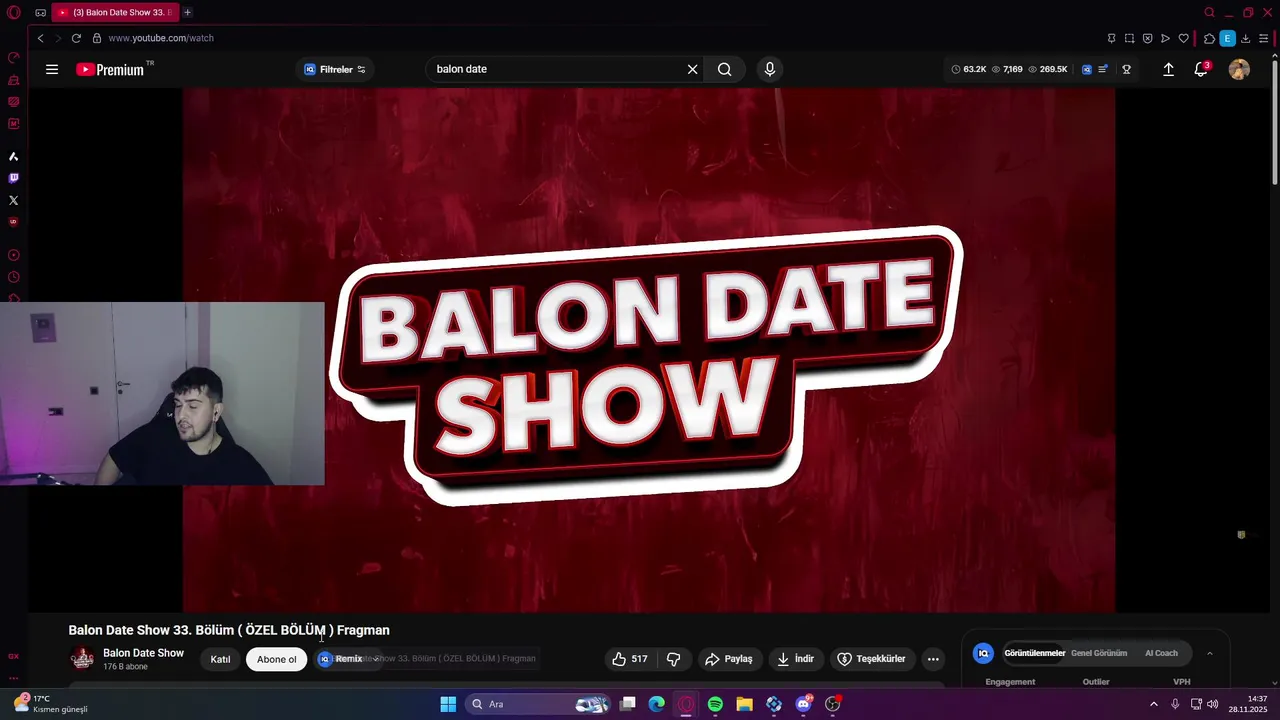Reload the YouTube page
This screenshot has width=1280, height=720.
tap(76, 38)
